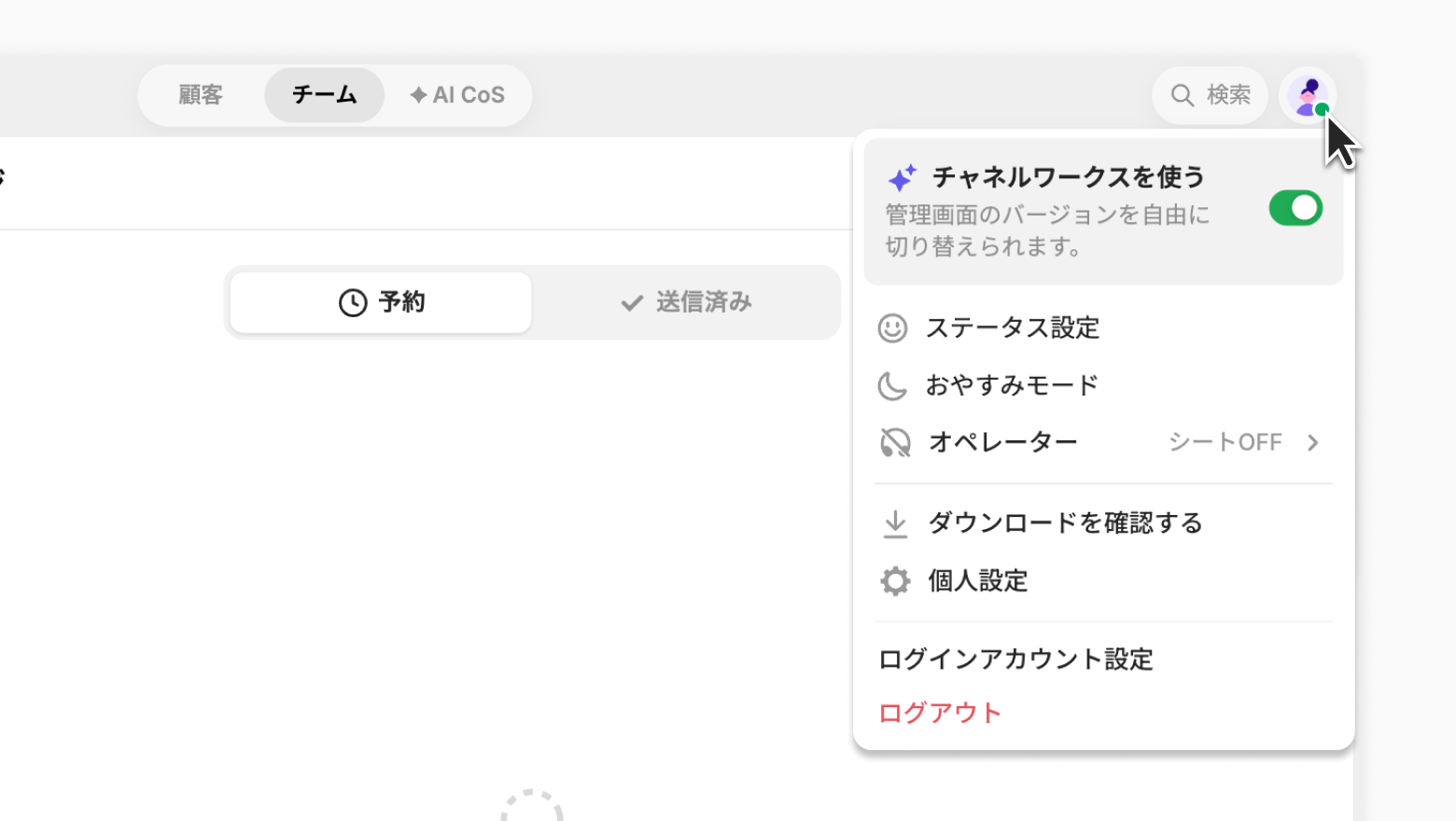Click the smiley icon beside ステータス設定

tap(892, 328)
